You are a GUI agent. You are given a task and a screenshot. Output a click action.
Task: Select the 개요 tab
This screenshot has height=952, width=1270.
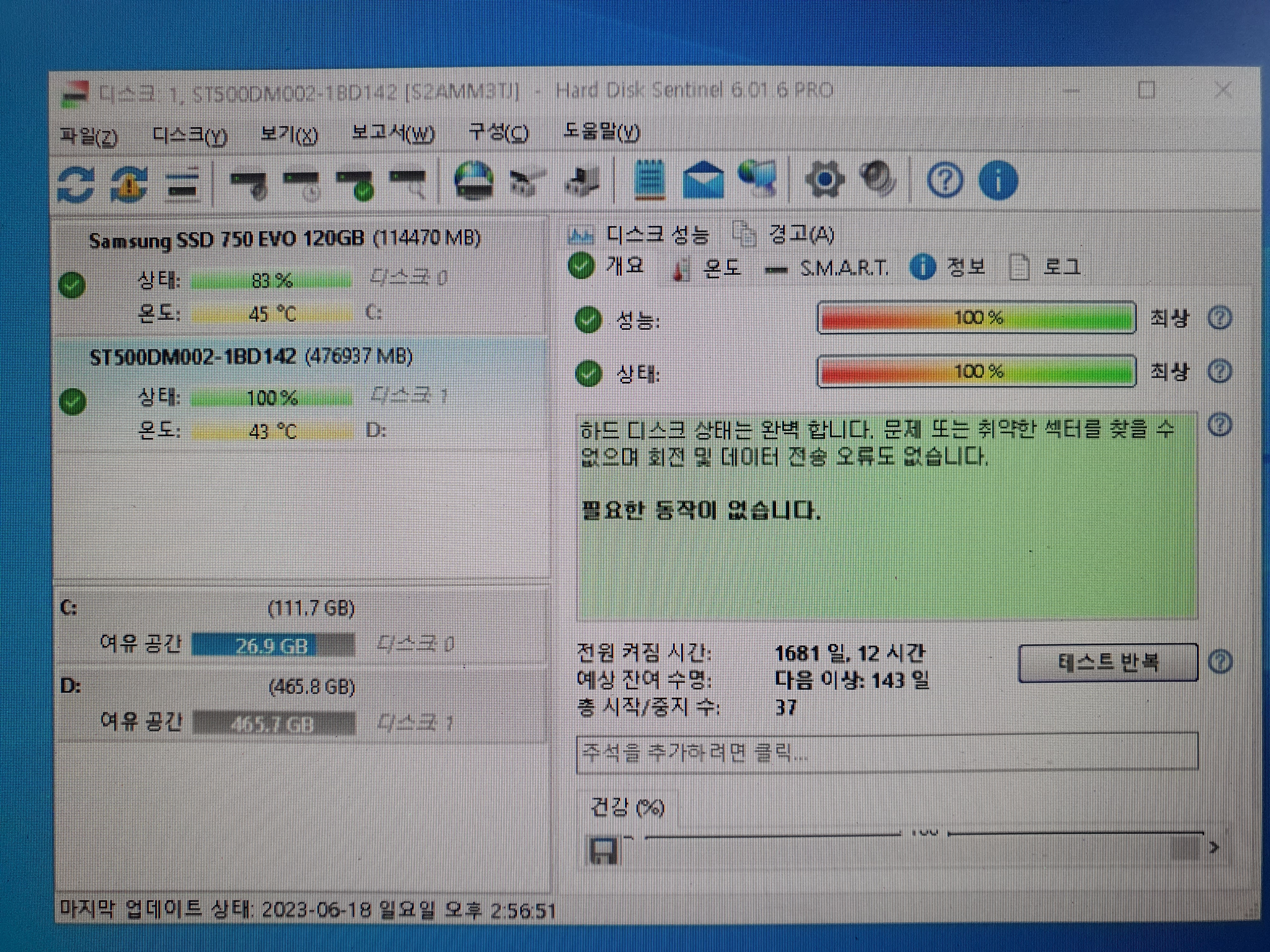coord(606,266)
